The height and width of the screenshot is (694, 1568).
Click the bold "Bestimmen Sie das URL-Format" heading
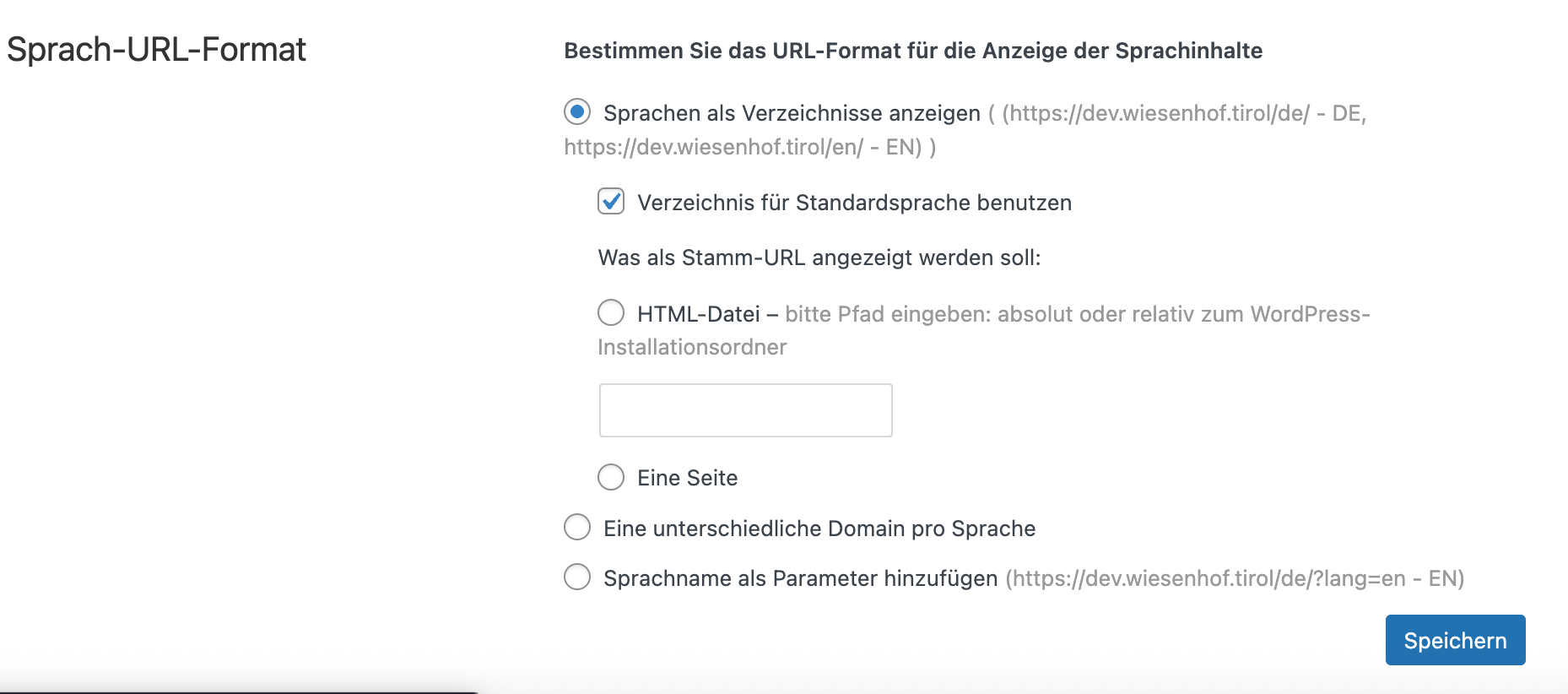pos(912,51)
